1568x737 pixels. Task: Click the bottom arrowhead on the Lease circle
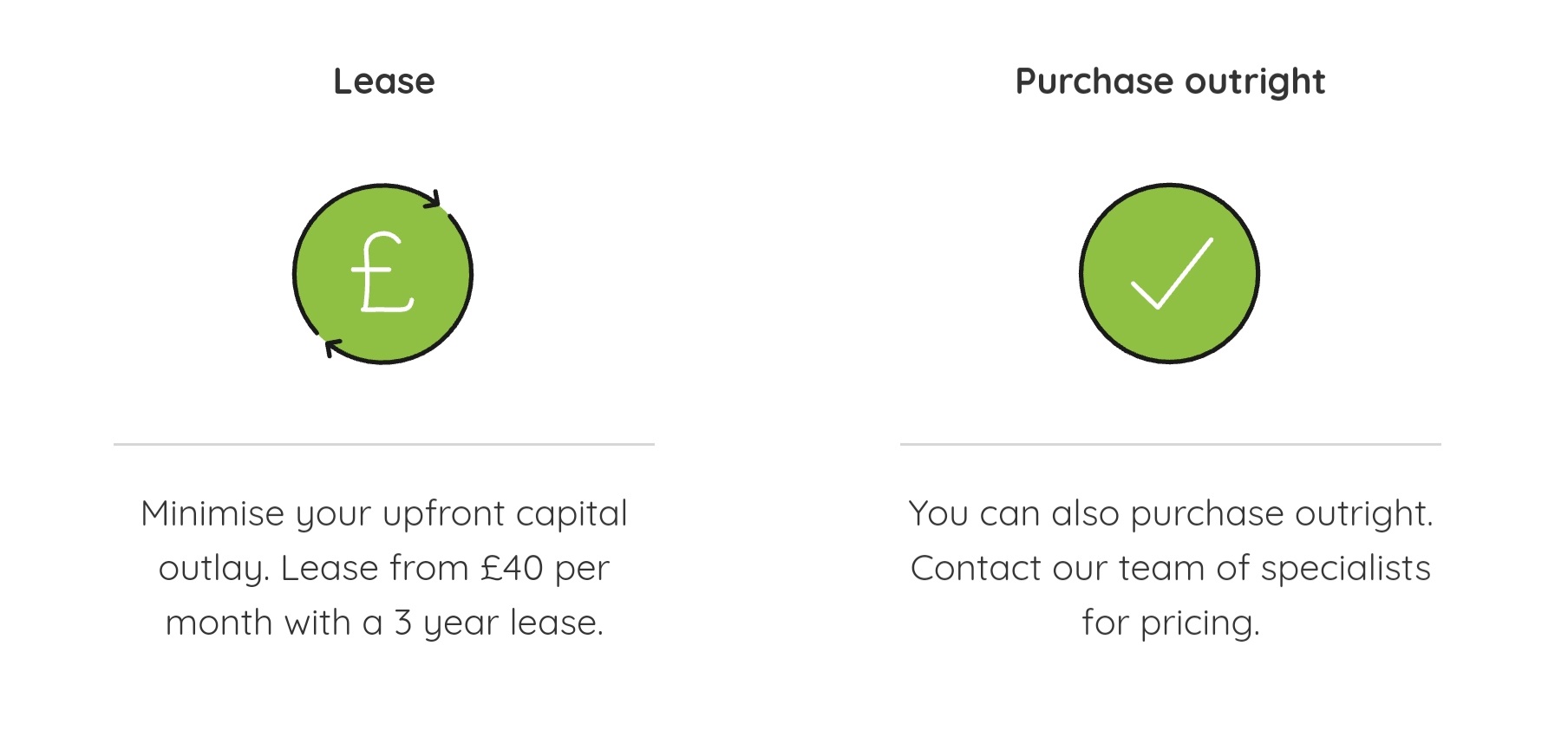coord(332,347)
